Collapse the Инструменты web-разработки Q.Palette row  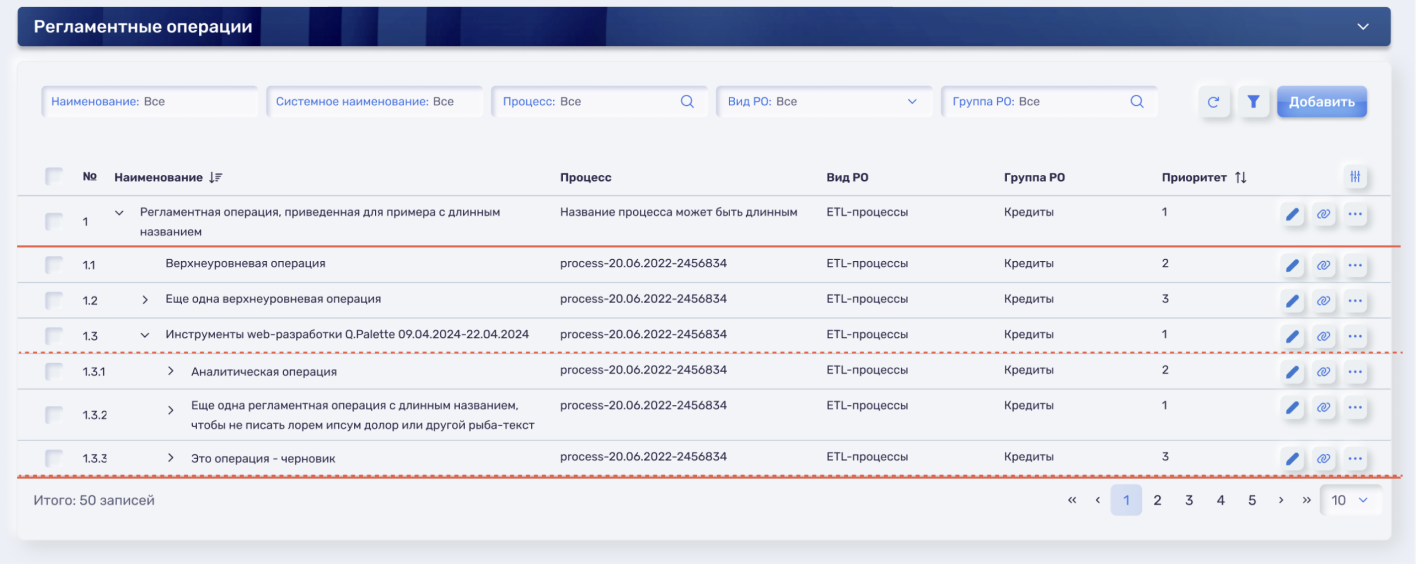pyautogui.click(x=145, y=336)
